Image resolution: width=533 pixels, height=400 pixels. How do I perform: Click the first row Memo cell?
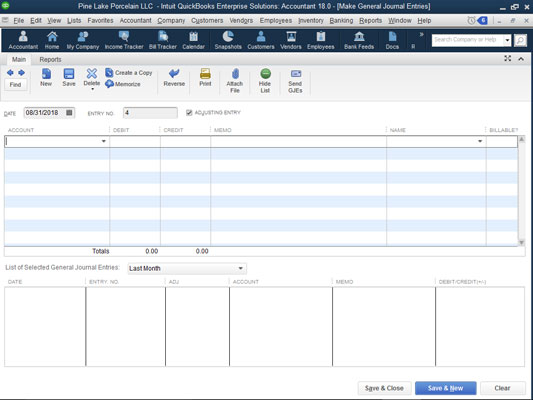click(x=298, y=141)
